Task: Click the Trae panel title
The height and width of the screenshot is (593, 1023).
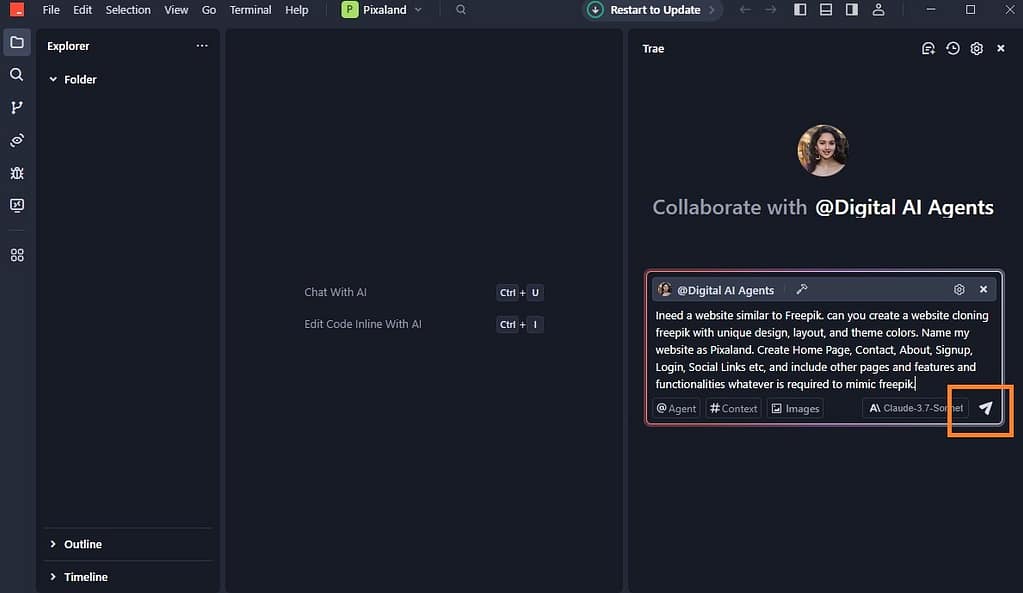Action: pyautogui.click(x=653, y=49)
